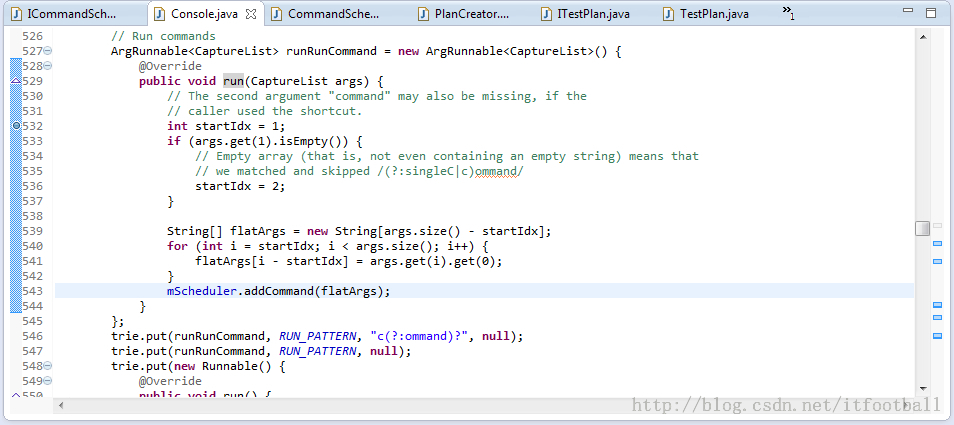Image resolution: width=954 pixels, height=425 pixels.
Task: Toggle the breakpoint at line 532
Action: point(16,126)
